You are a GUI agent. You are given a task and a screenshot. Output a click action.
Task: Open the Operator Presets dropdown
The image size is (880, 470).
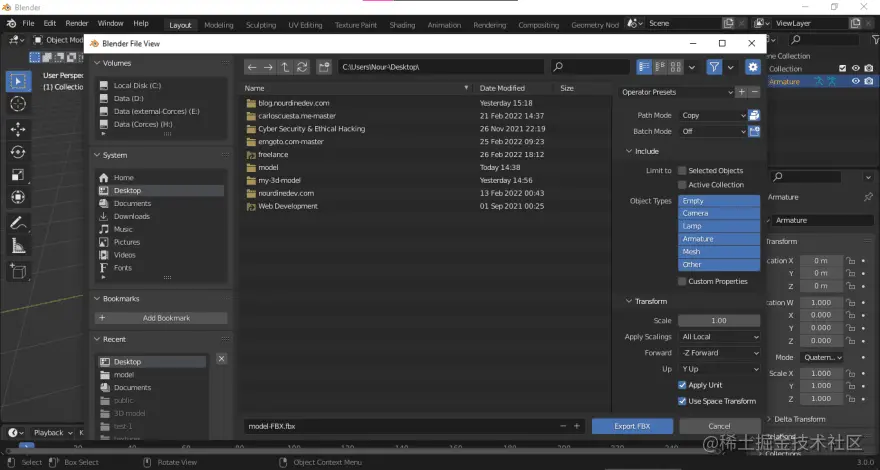pos(676,92)
